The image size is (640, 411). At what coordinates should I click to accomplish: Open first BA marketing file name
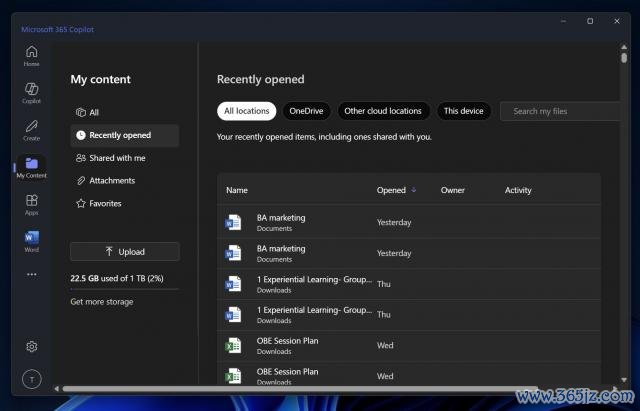pos(281,218)
